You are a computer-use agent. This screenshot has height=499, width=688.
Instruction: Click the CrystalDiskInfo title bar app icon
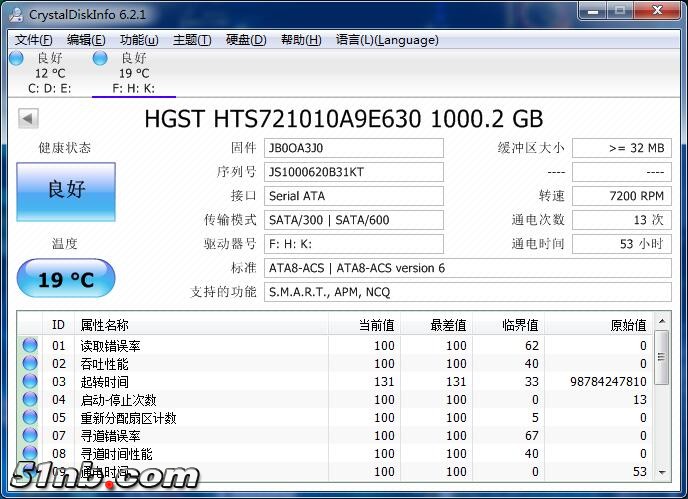[x=16, y=14]
